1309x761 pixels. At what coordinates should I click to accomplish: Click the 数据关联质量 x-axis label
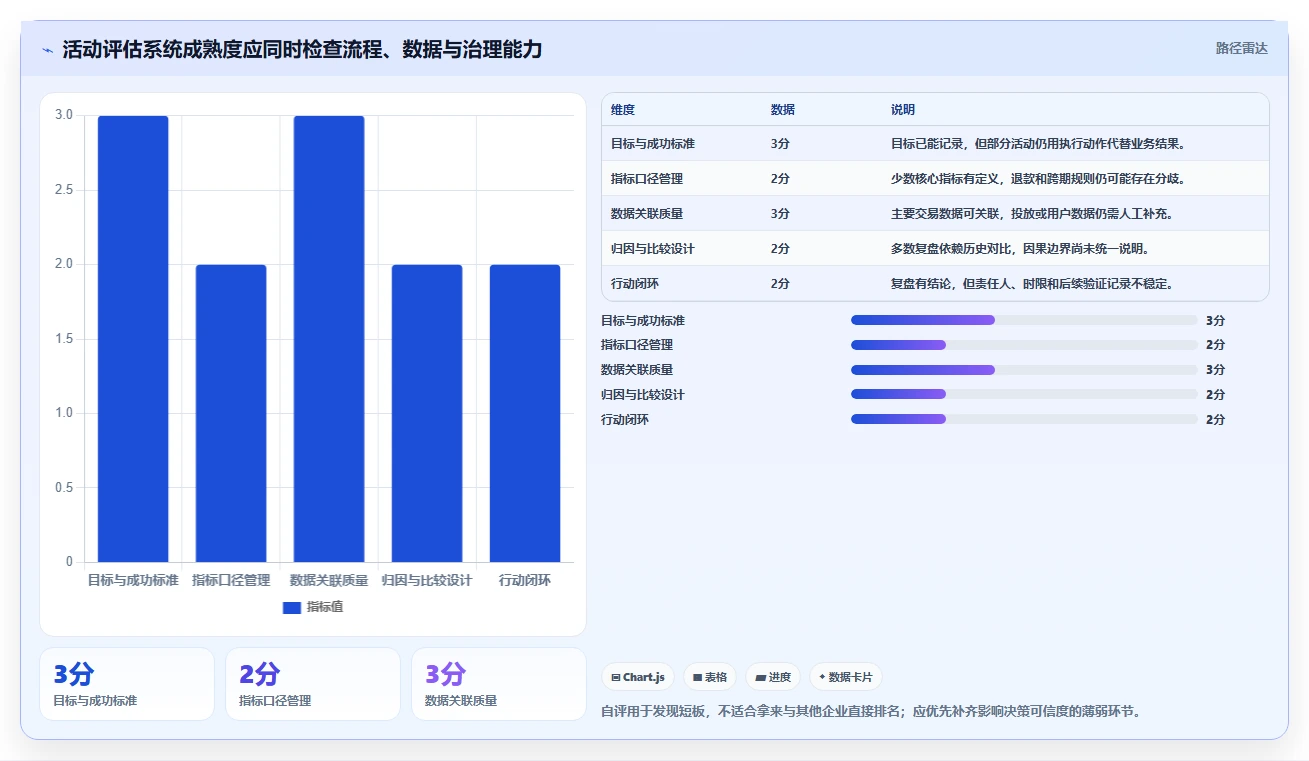pyautogui.click(x=329, y=580)
